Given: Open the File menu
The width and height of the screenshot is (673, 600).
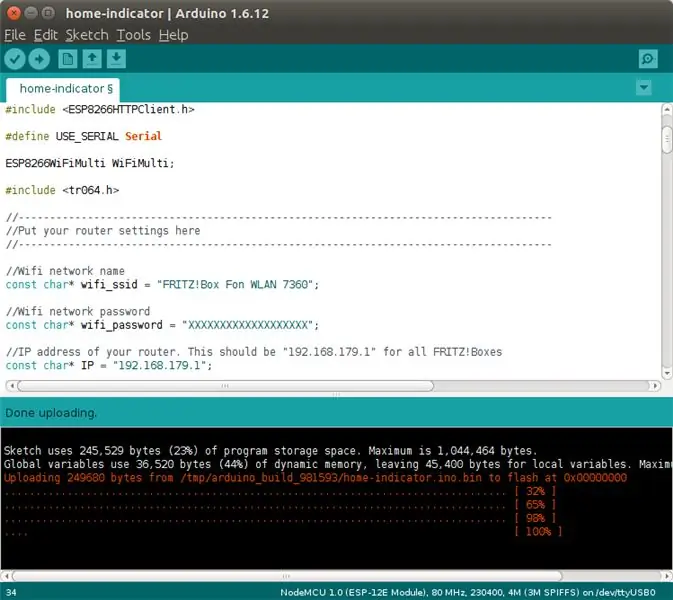Looking at the screenshot, I should [15, 35].
